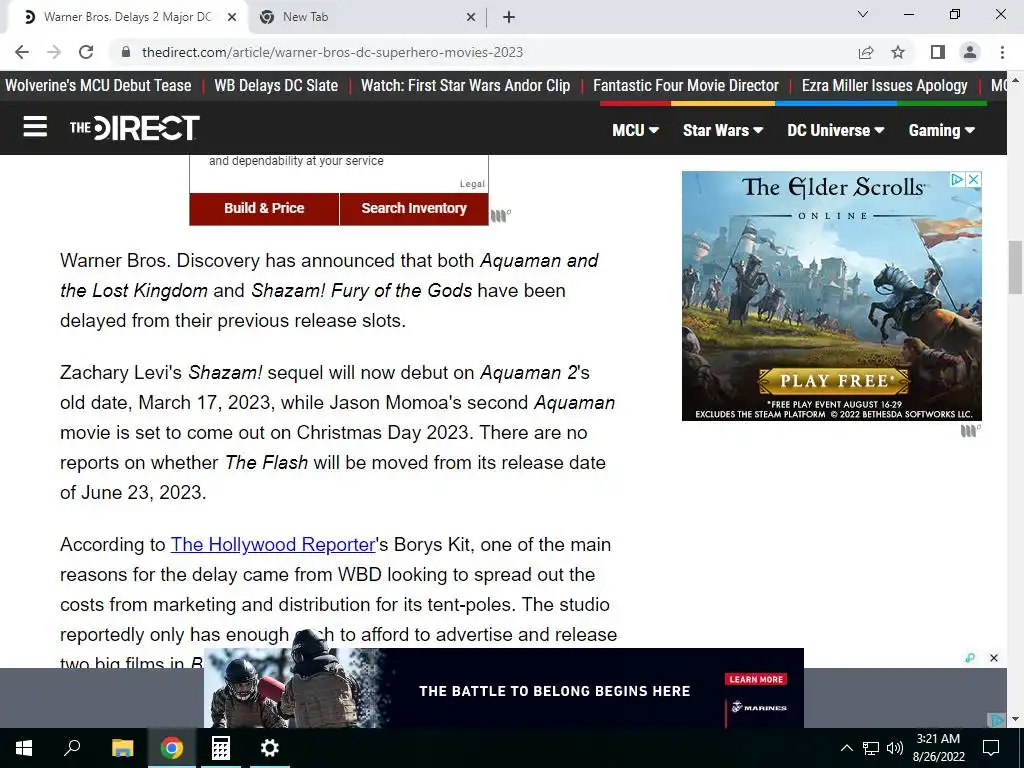Viewport: 1024px width, 768px height.
Task: Open Windows taskbar search
Action: click(x=72, y=748)
